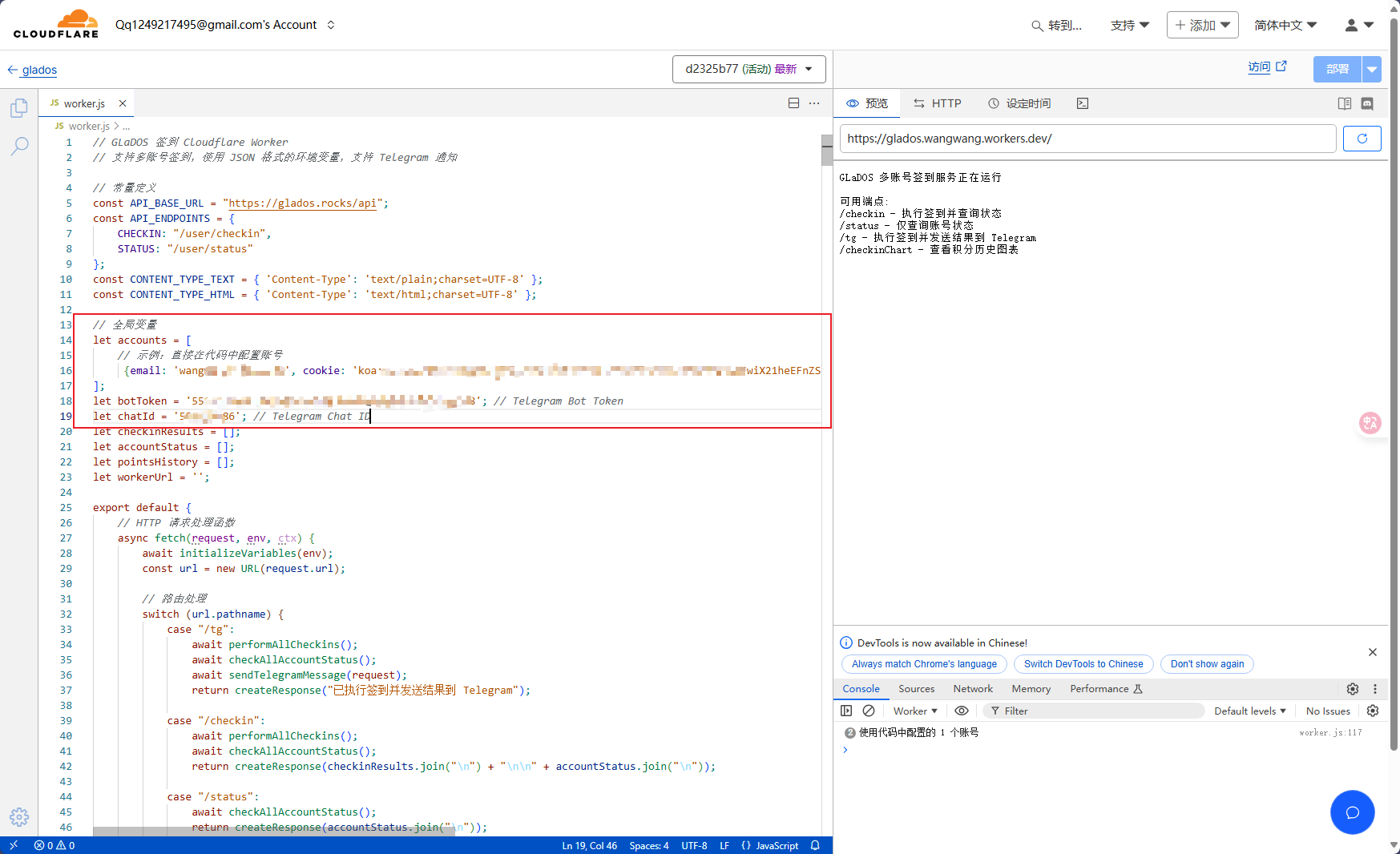Open the Default levels dropdown

1249,711
